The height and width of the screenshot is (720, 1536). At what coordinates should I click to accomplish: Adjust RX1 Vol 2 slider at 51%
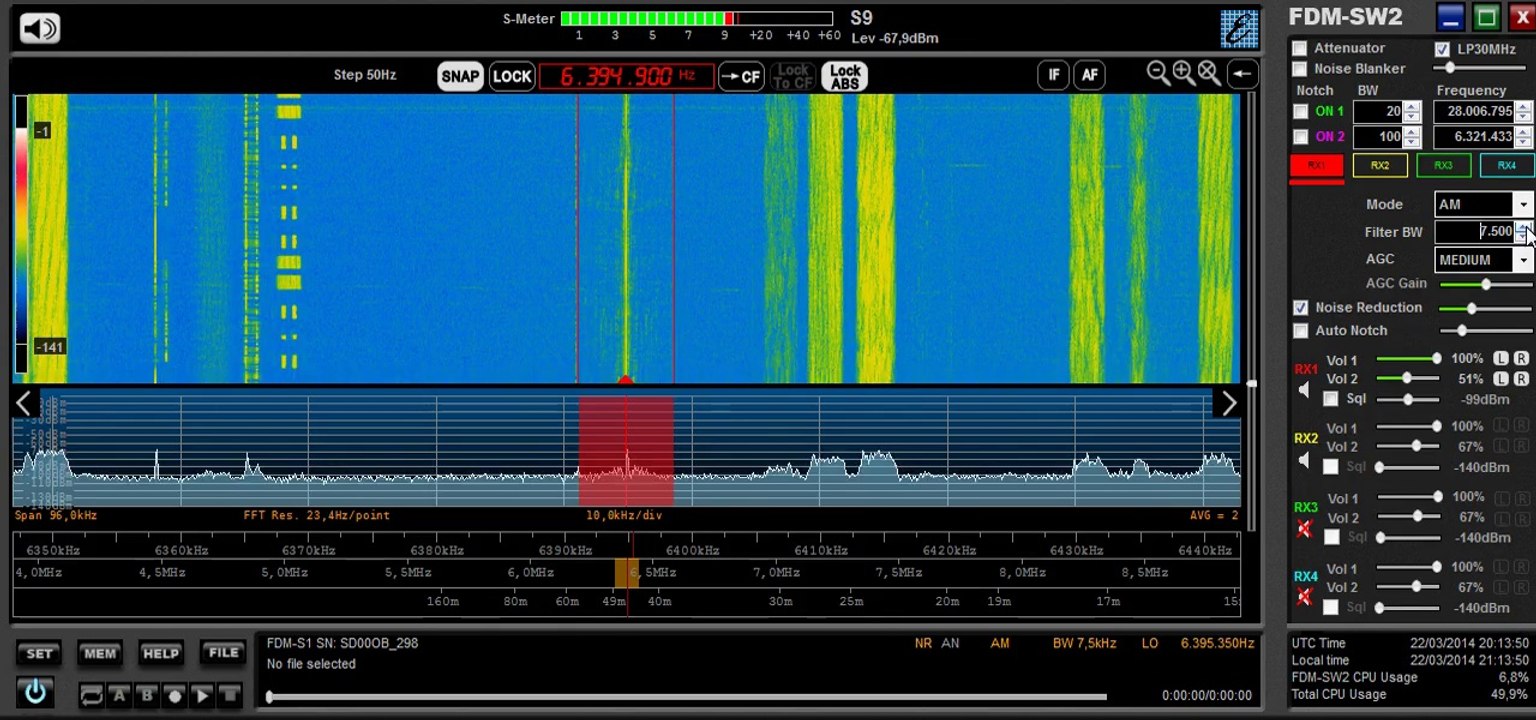tap(1408, 379)
